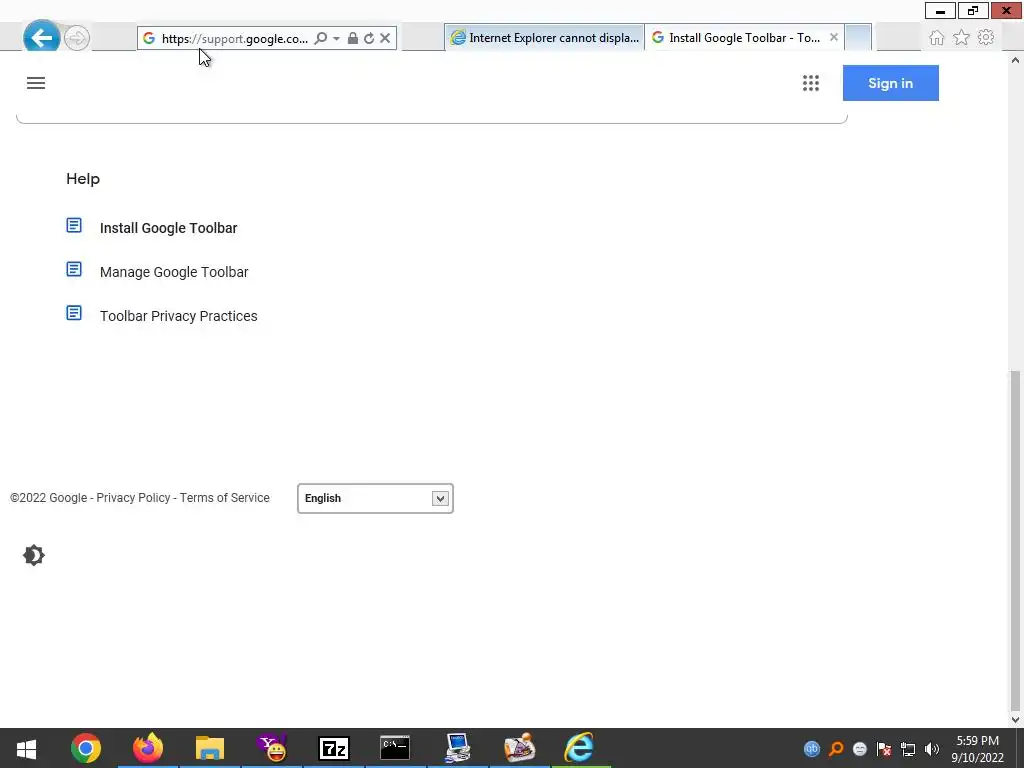Screen dimensions: 1024x768
Task: Click the security lock icon in address bar
Action: coord(353,39)
